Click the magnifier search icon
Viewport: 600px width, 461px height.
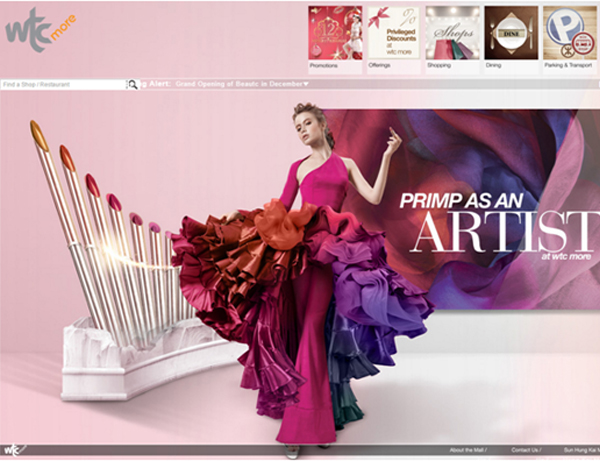tap(133, 85)
